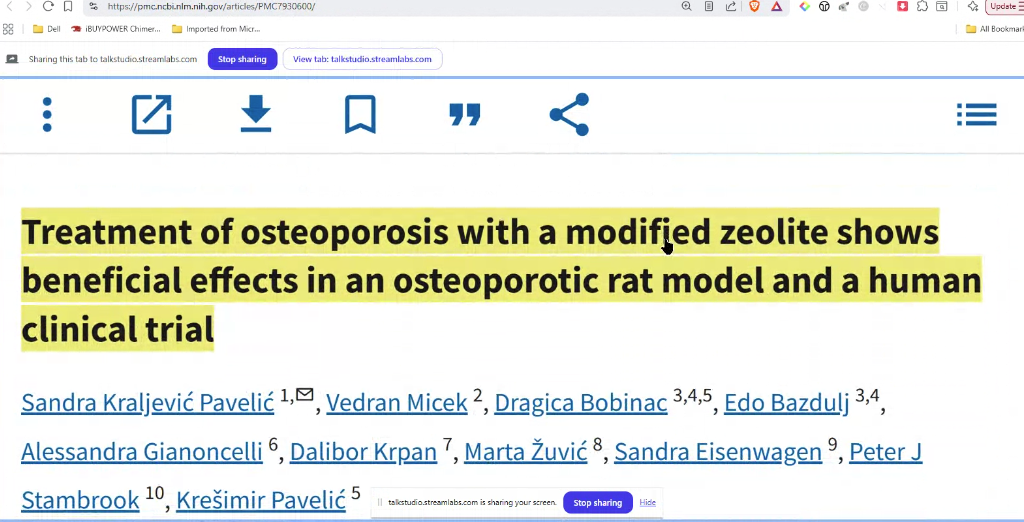Click the share article icon
Screen dimensions: 1024x522
(569, 115)
